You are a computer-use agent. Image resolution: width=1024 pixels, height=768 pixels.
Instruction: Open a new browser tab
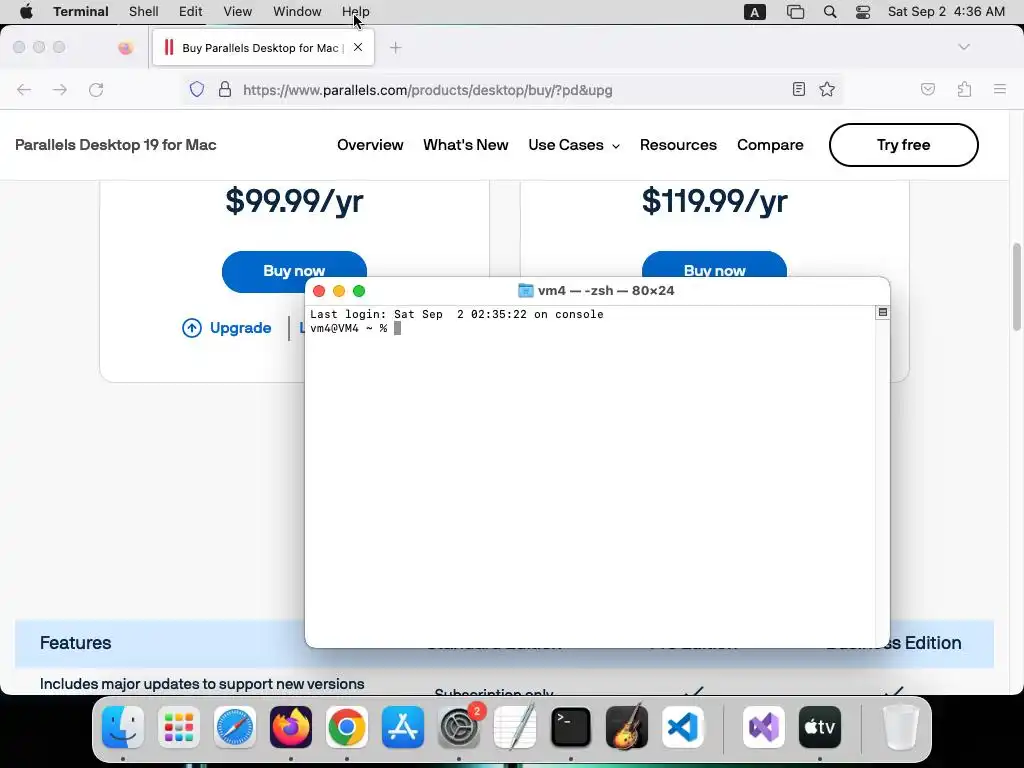click(x=396, y=48)
